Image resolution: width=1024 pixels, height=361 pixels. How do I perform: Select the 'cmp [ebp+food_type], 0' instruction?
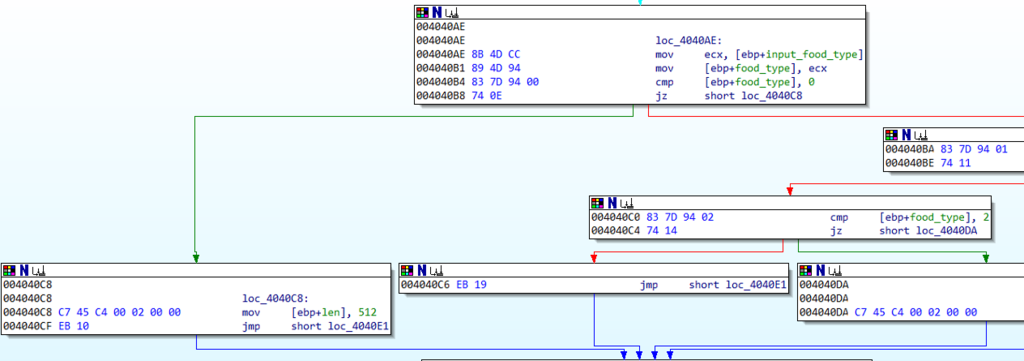point(736,82)
